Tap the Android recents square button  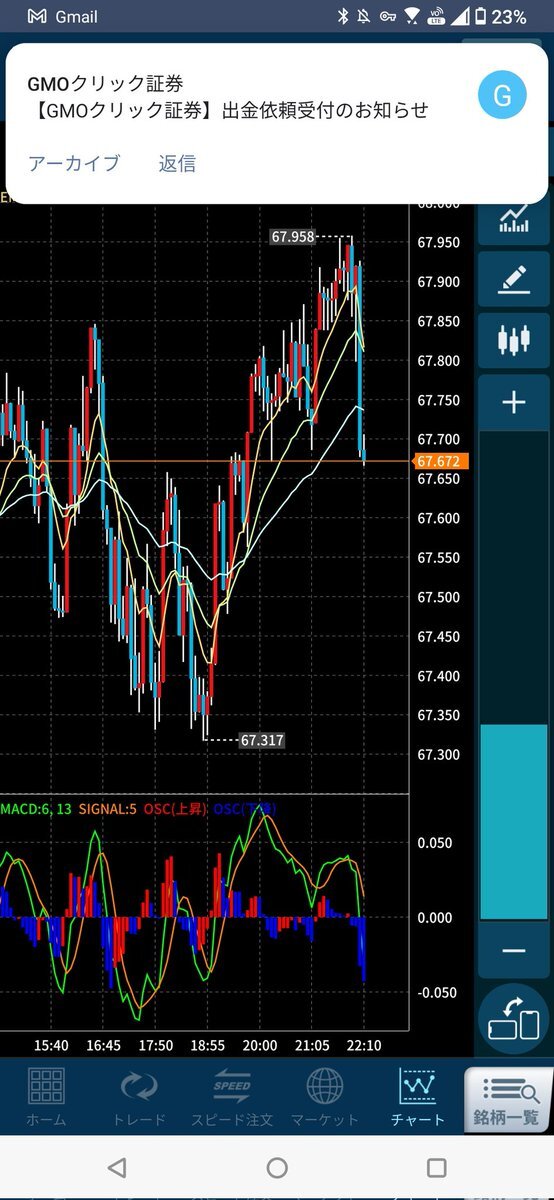coord(436,1167)
